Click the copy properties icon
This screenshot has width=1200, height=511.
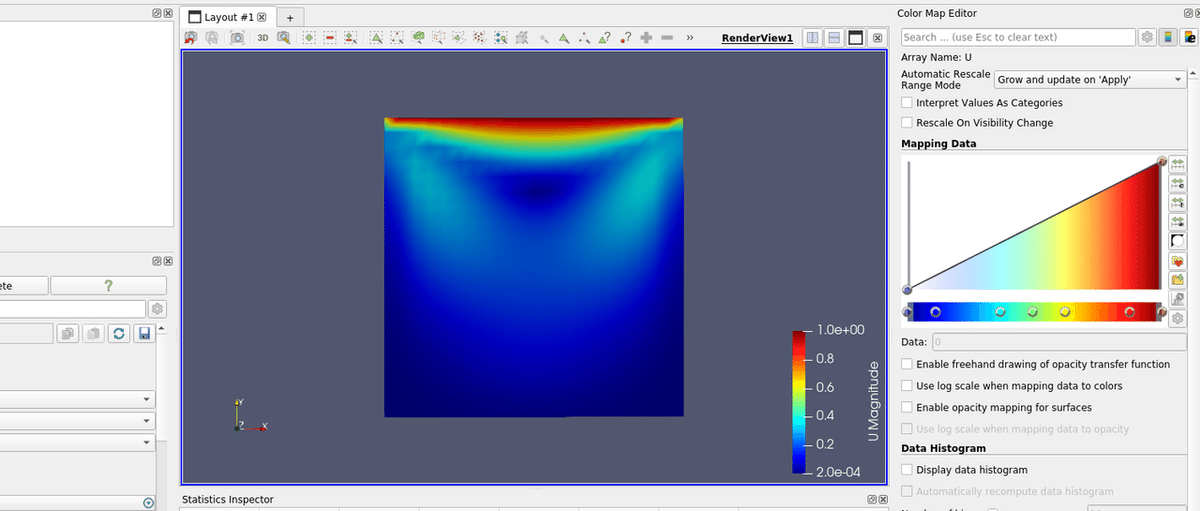[x=68, y=333]
